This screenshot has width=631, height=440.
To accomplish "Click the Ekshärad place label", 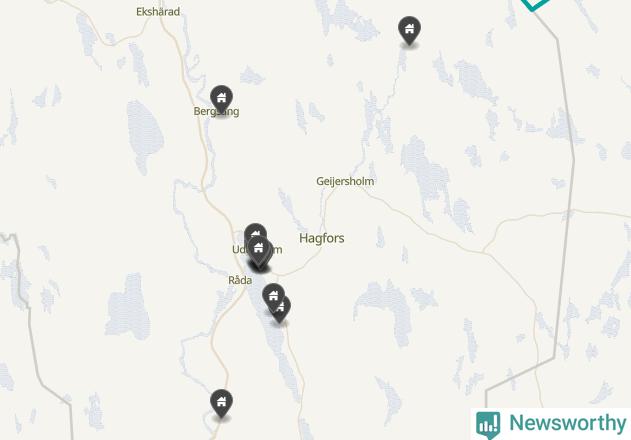I will [158, 12].
